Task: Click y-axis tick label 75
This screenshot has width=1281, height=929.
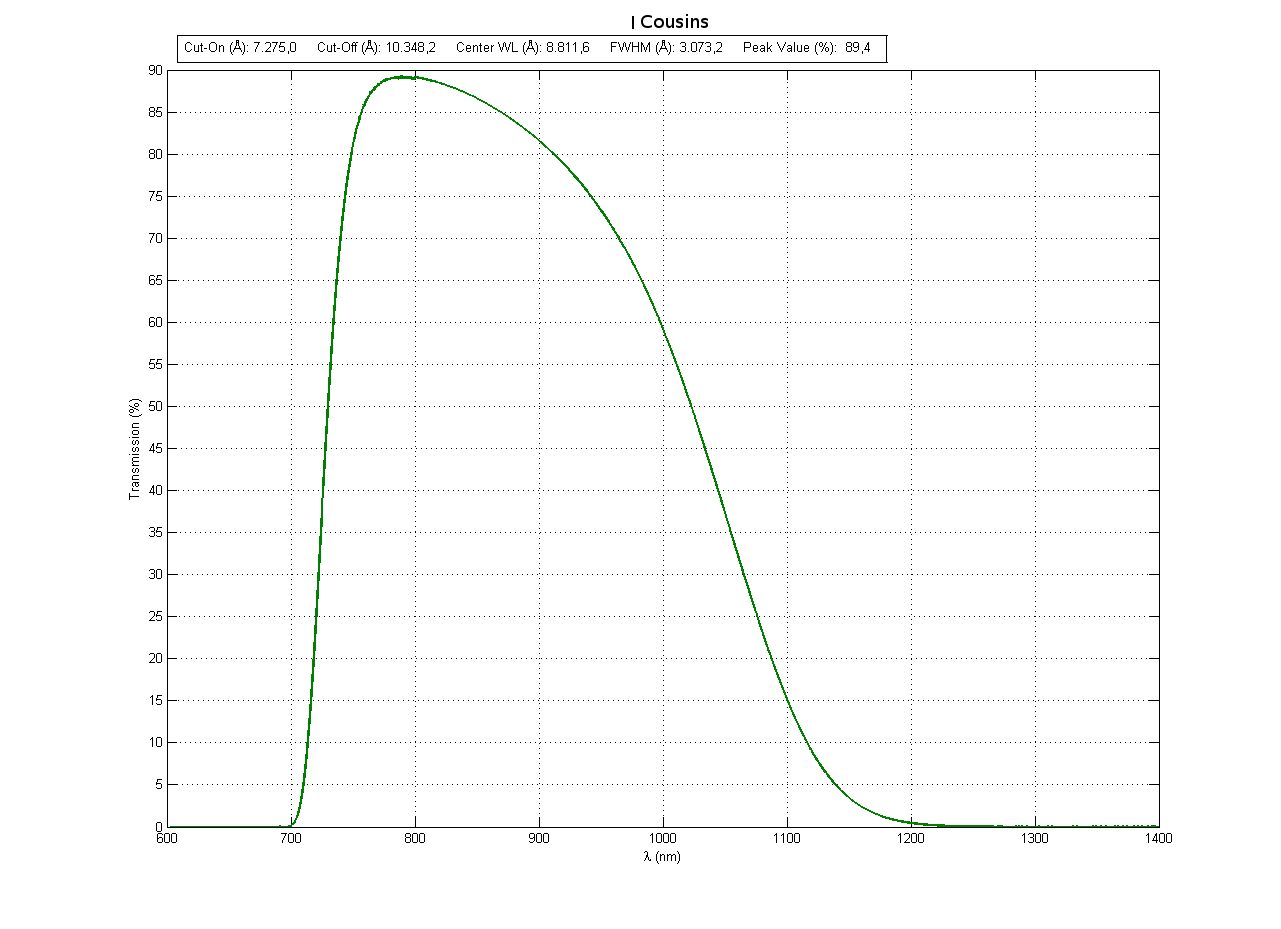Action: click(155, 196)
